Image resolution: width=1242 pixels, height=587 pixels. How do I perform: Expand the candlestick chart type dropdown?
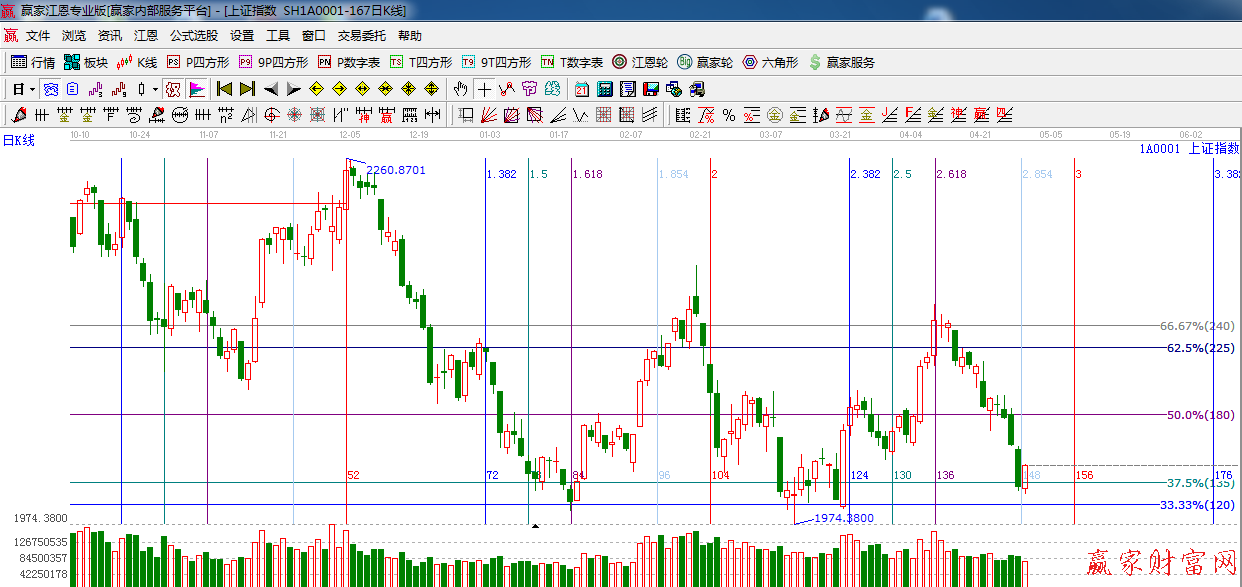tap(155, 89)
